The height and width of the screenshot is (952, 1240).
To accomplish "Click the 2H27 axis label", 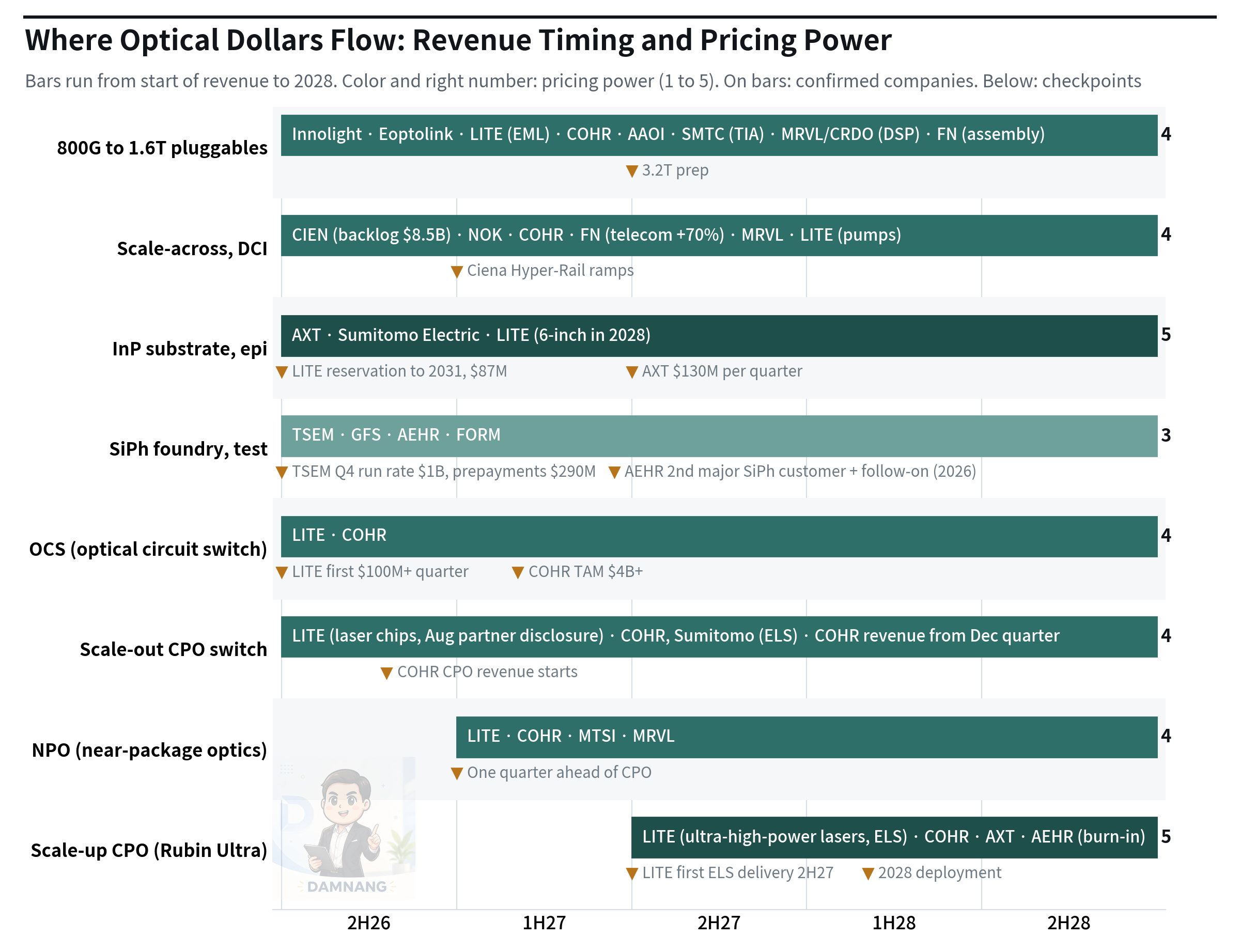I will (x=719, y=923).
